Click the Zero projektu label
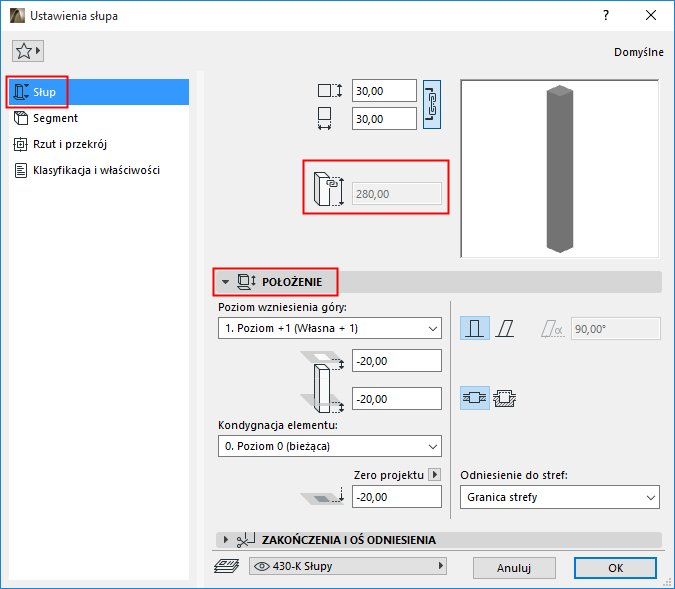Viewport: 675px width, 589px height. 389,475
